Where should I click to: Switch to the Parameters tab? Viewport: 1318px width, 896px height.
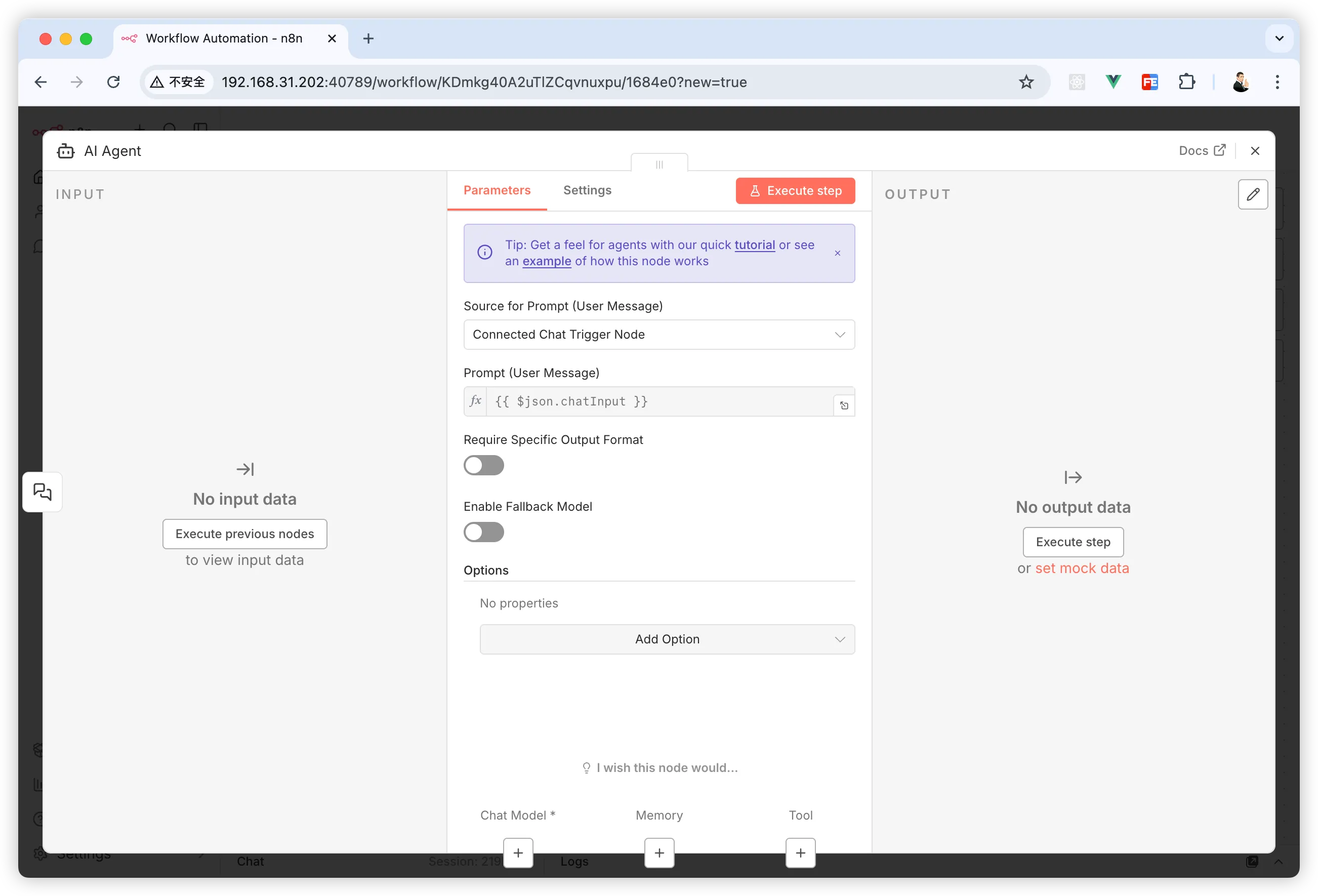coord(497,190)
